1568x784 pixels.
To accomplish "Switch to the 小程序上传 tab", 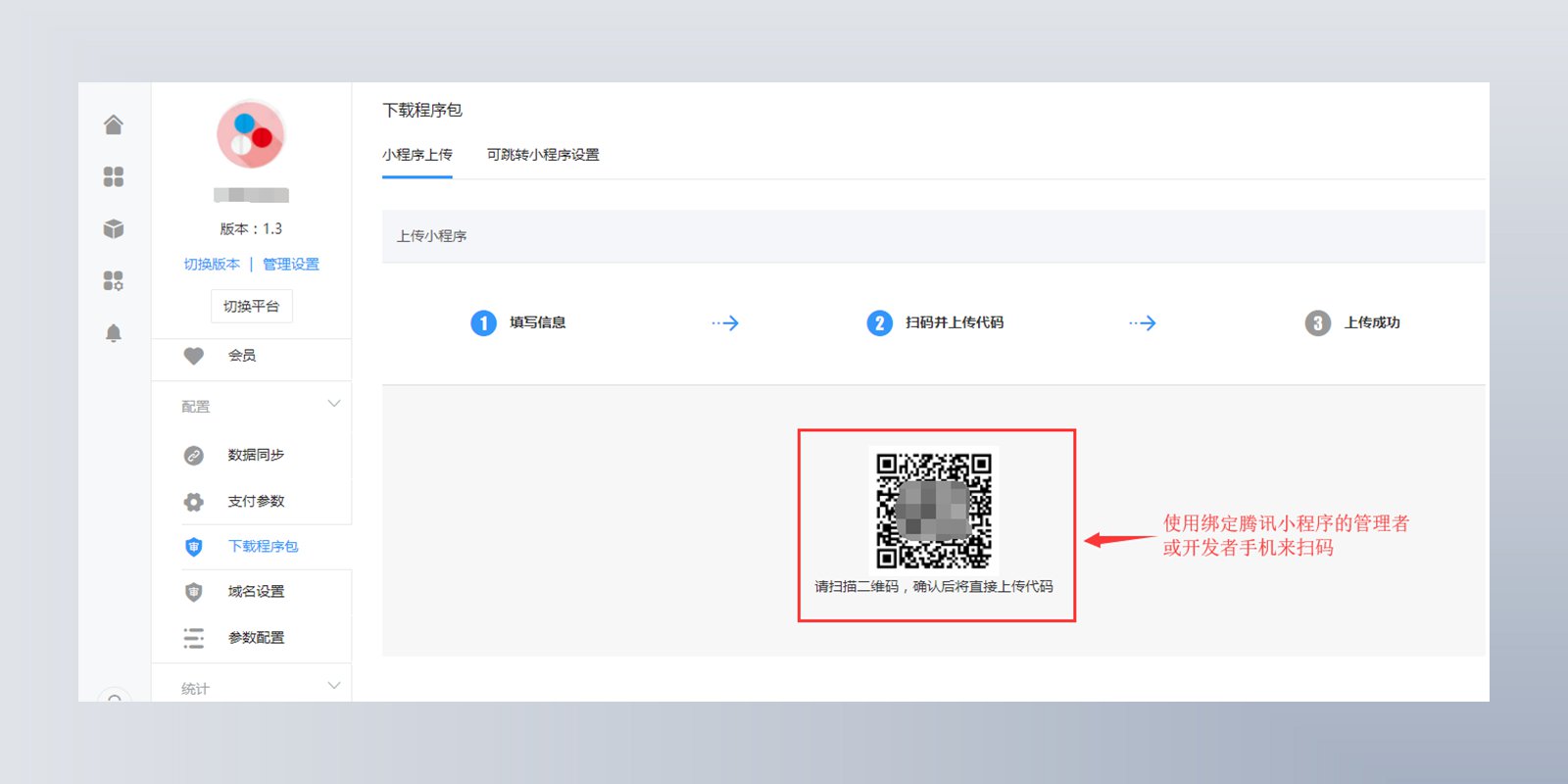I will [417, 155].
